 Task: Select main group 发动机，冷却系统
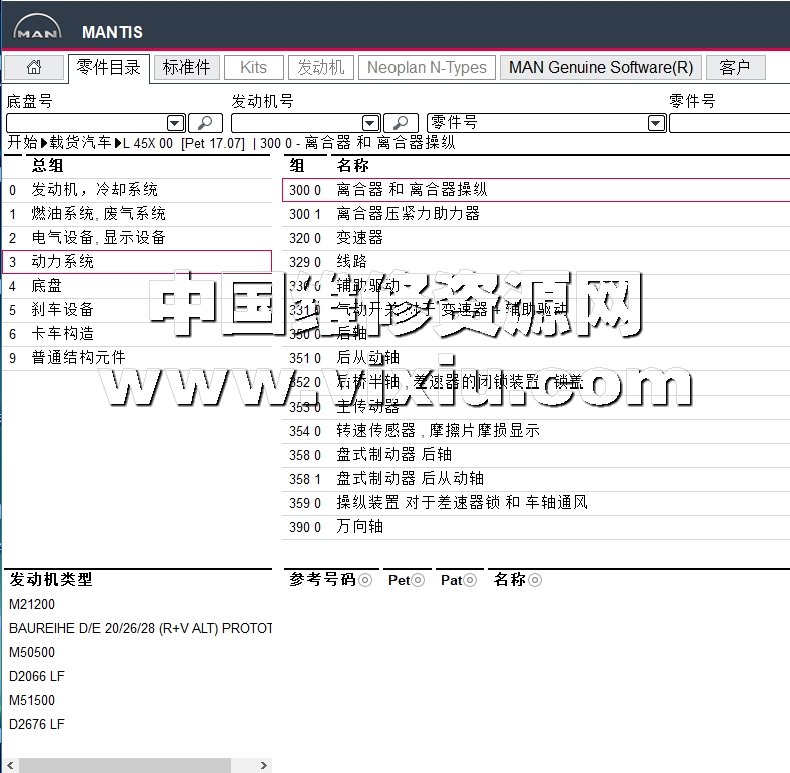[94, 189]
